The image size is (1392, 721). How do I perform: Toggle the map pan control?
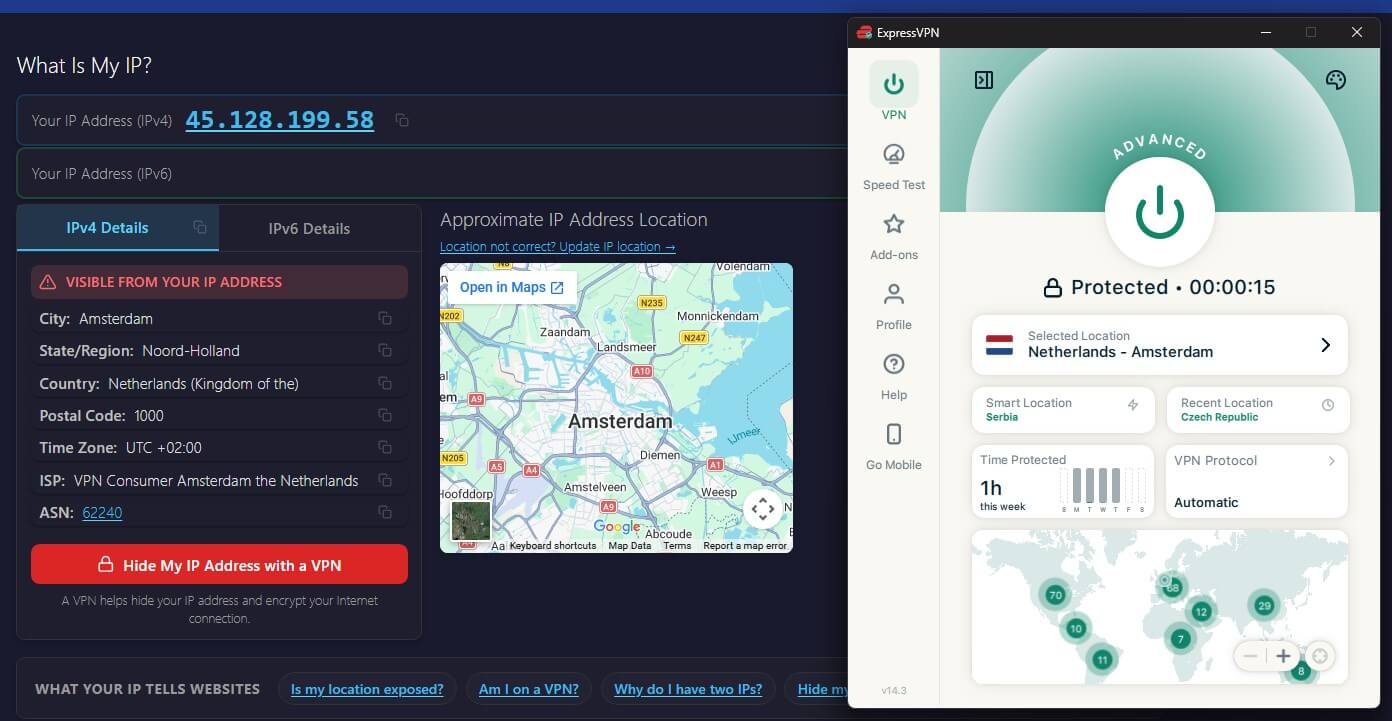(763, 509)
